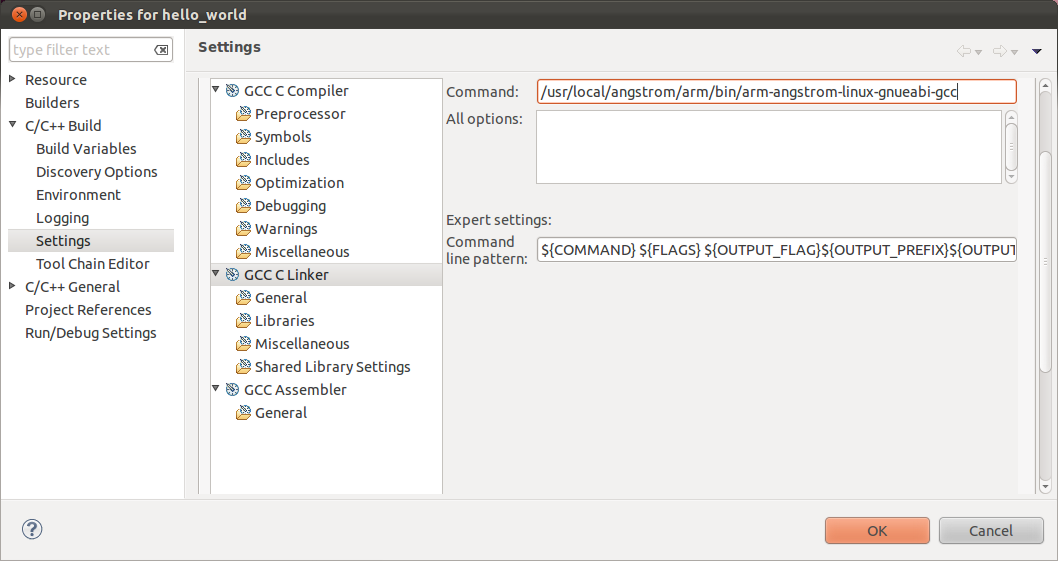
Task: Open the Settings view menu triangle
Action: point(1037,51)
